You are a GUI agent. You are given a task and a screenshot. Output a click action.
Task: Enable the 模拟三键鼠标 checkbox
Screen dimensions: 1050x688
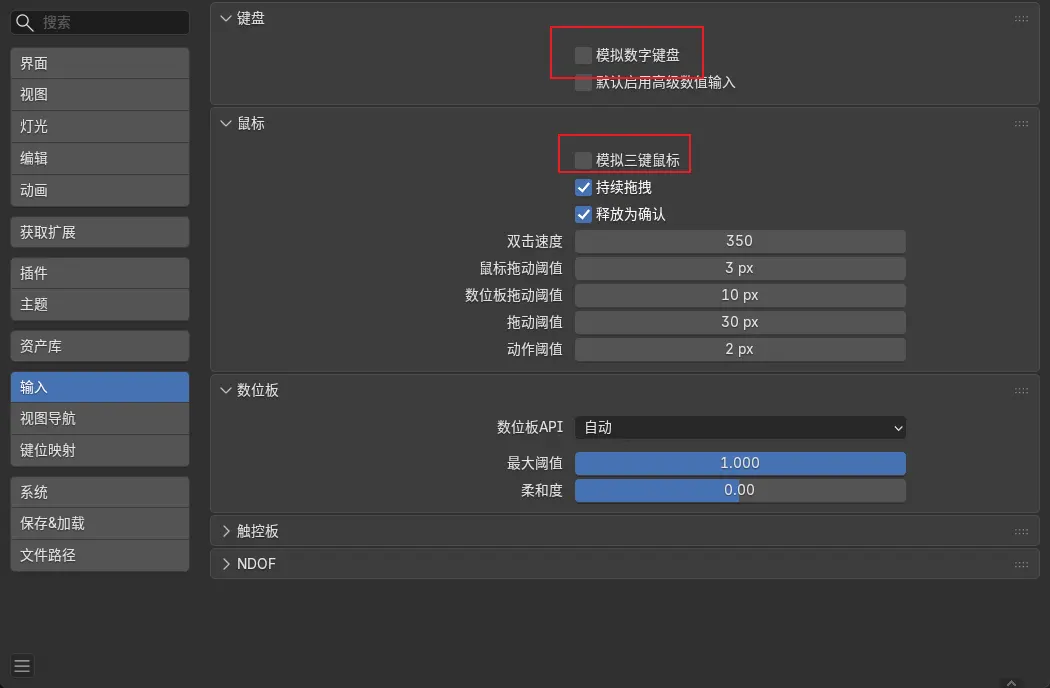click(583, 160)
